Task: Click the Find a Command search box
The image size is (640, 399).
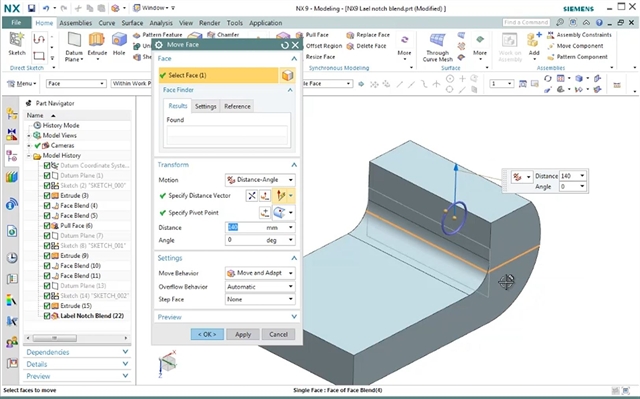Action: pos(526,22)
